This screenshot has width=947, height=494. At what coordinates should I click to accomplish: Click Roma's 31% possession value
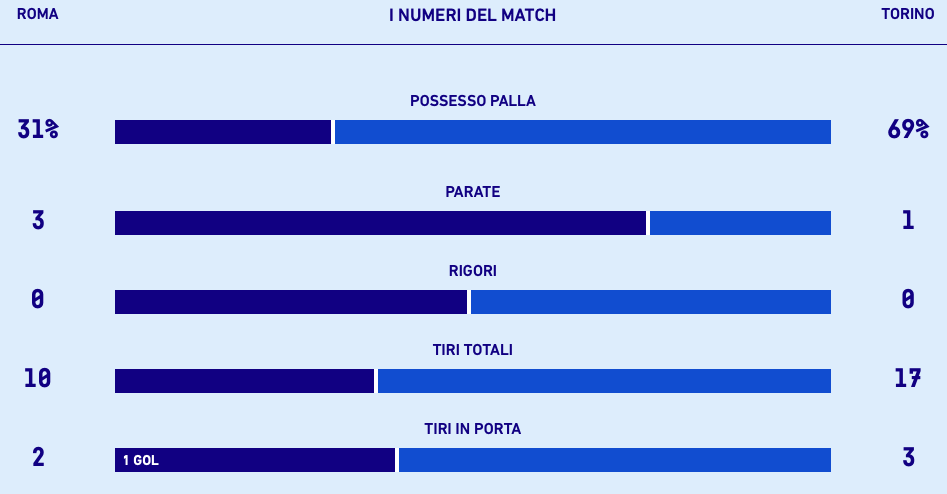[x=38, y=129]
